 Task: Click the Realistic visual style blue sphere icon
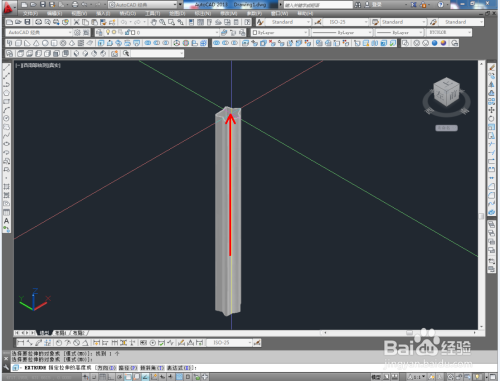point(434,43)
